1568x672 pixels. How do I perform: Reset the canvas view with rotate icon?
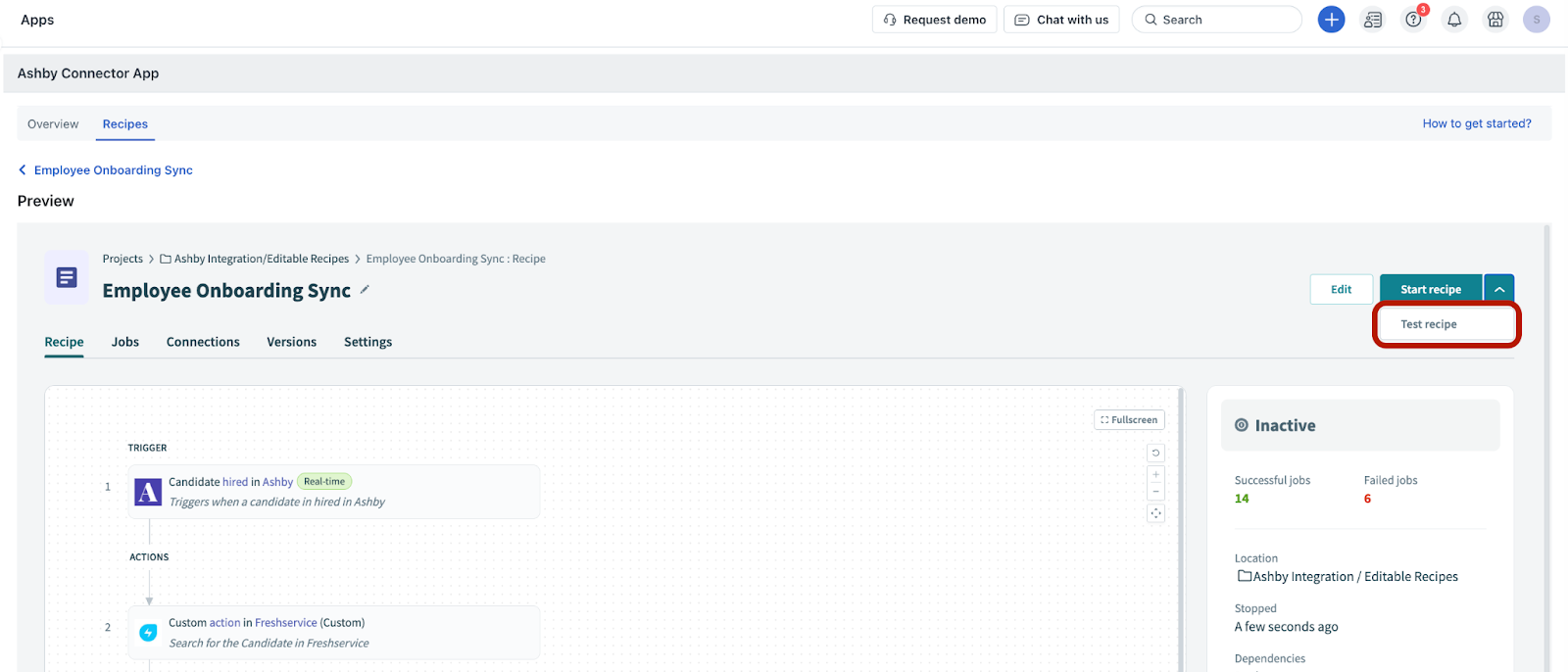1156,453
